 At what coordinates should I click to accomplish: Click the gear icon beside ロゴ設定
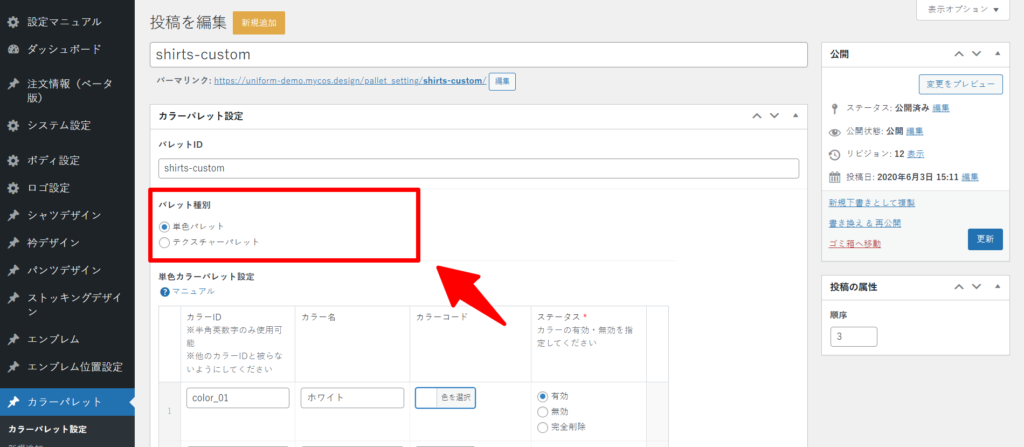(x=13, y=188)
